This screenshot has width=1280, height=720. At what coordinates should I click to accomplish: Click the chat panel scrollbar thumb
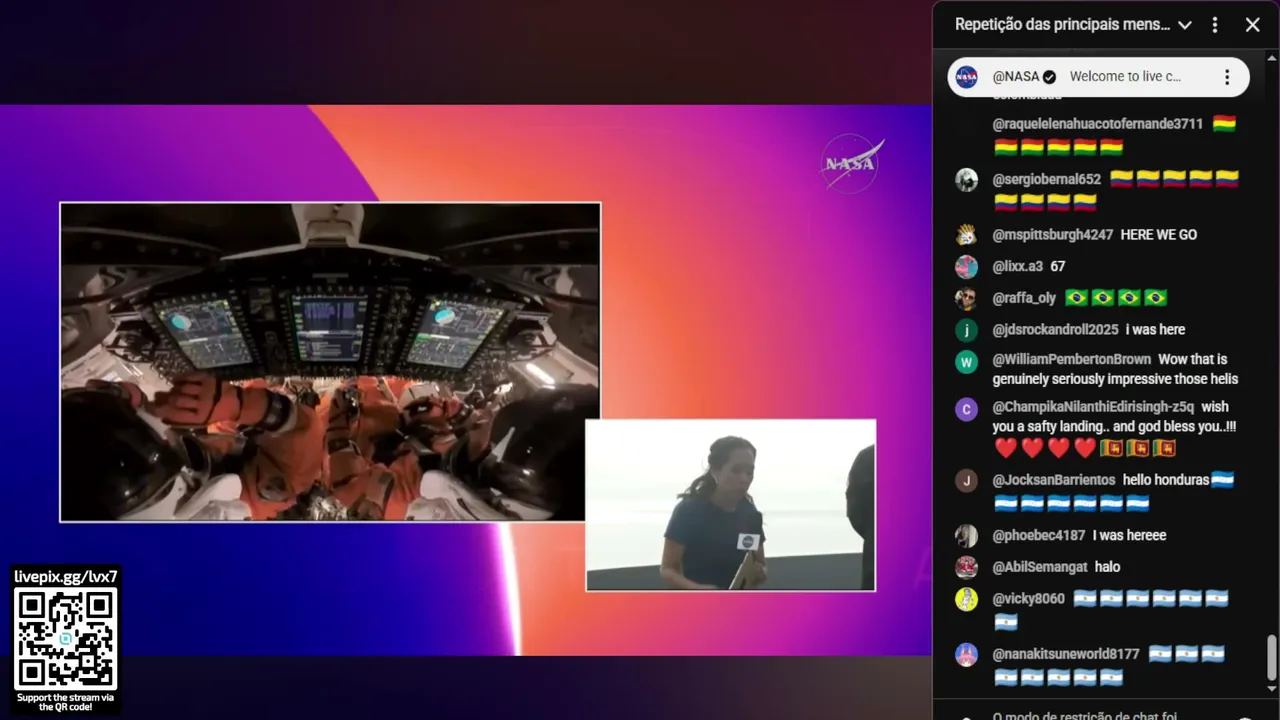(x=1272, y=657)
